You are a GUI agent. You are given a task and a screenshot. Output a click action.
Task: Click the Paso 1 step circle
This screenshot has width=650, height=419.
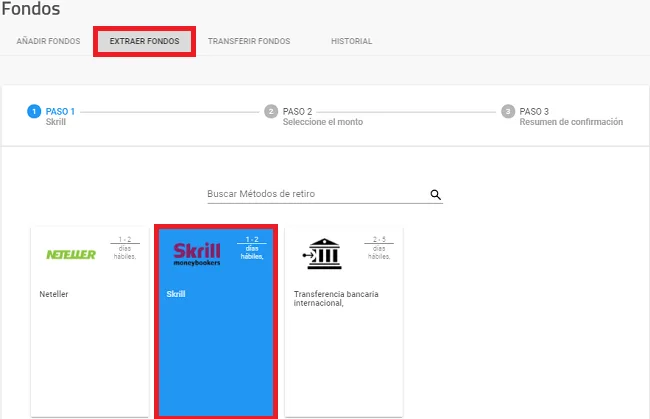[34, 111]
